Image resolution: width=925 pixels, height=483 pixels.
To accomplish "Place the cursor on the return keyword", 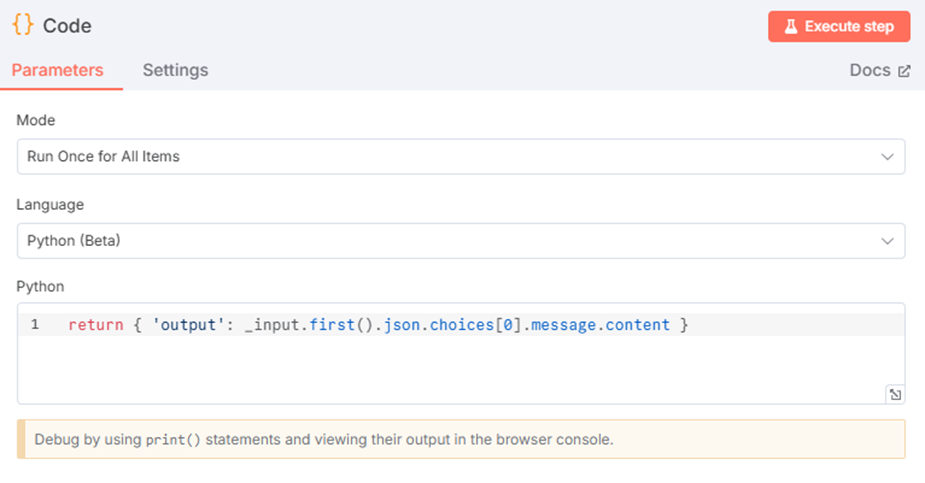I will pyautogui.click(x=96, y=325).
